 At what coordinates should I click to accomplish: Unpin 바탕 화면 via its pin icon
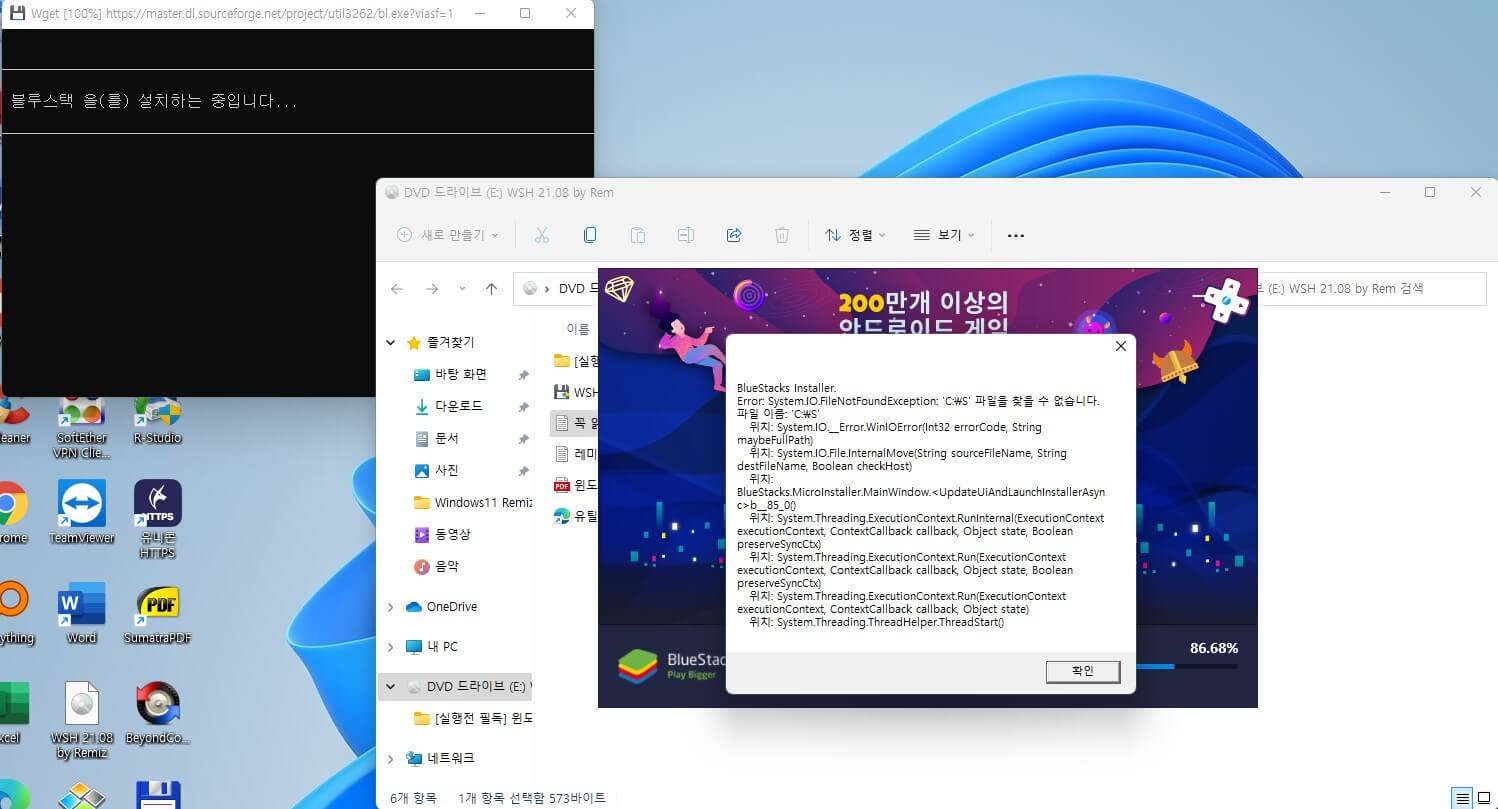523,375
